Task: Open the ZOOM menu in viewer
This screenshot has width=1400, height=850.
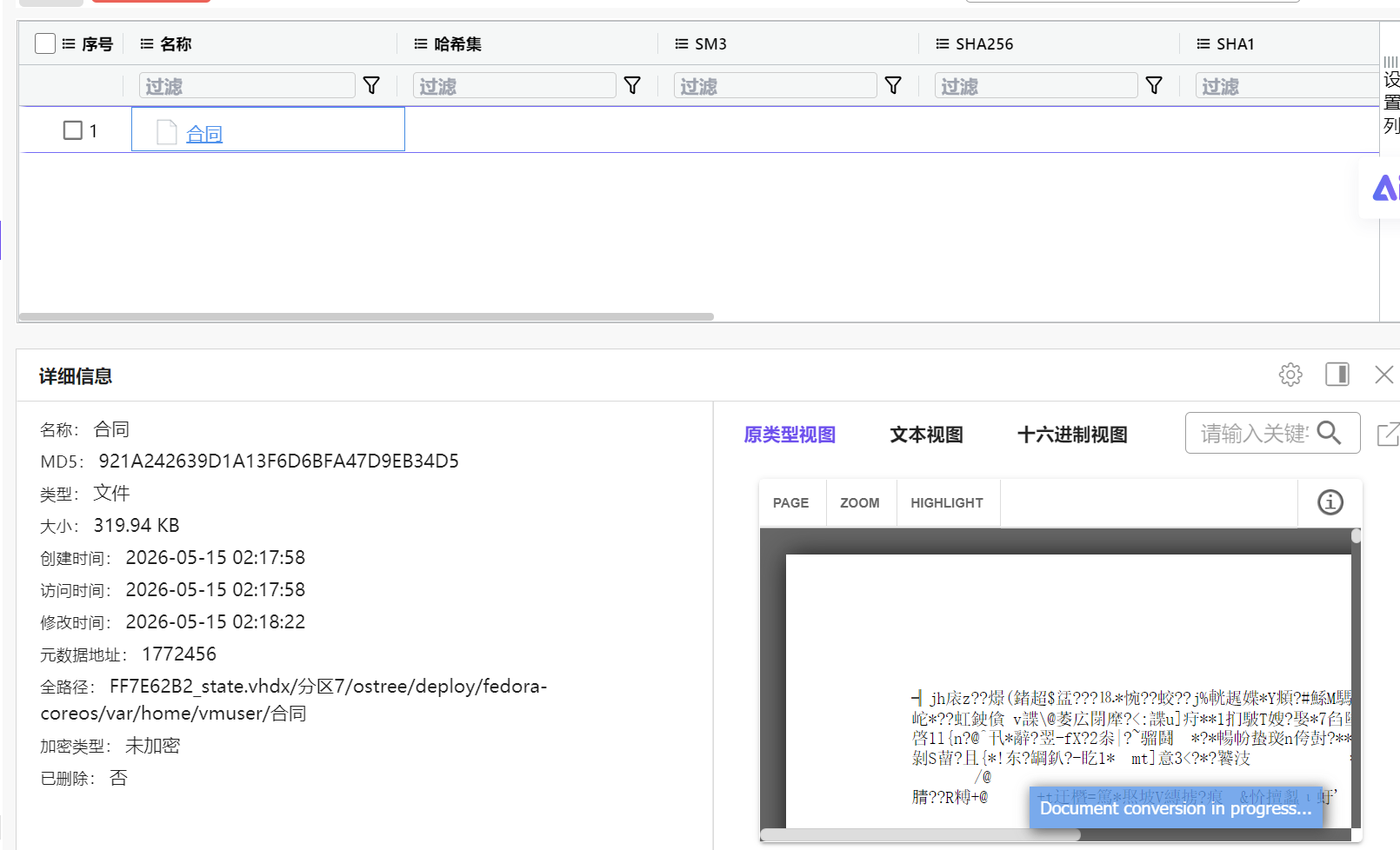Action: (x=860, y=502)
